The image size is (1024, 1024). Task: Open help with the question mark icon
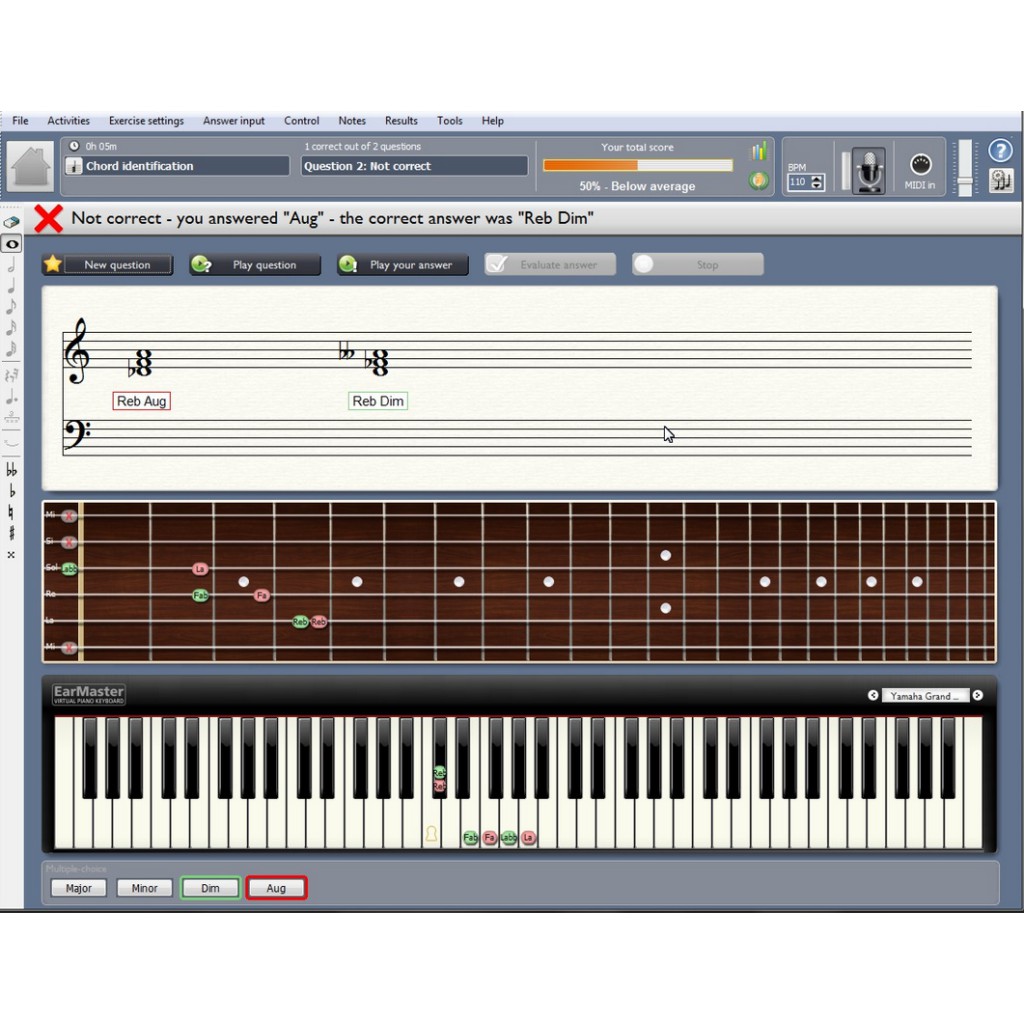(1000, 151)
